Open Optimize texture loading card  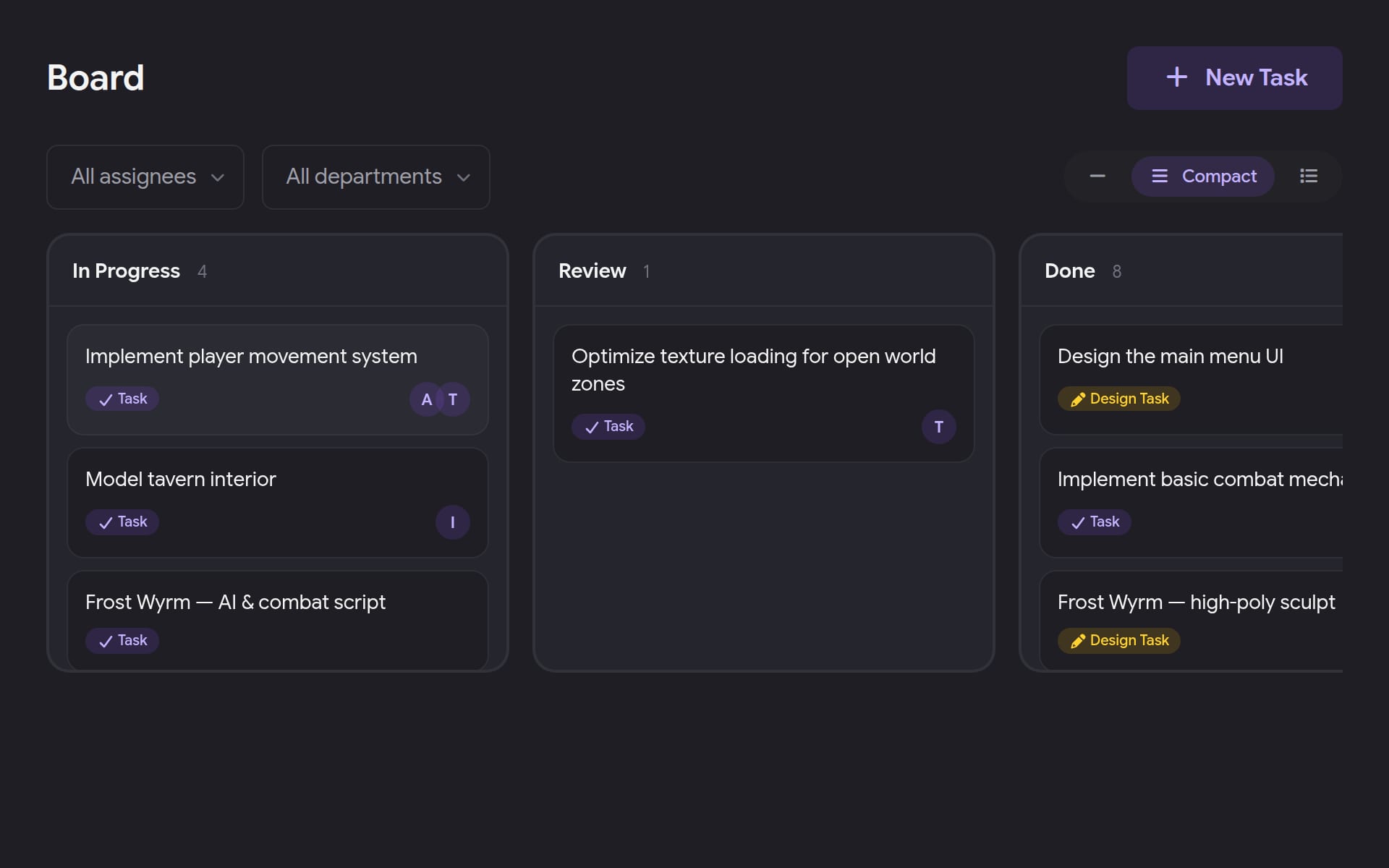[764, 393]
